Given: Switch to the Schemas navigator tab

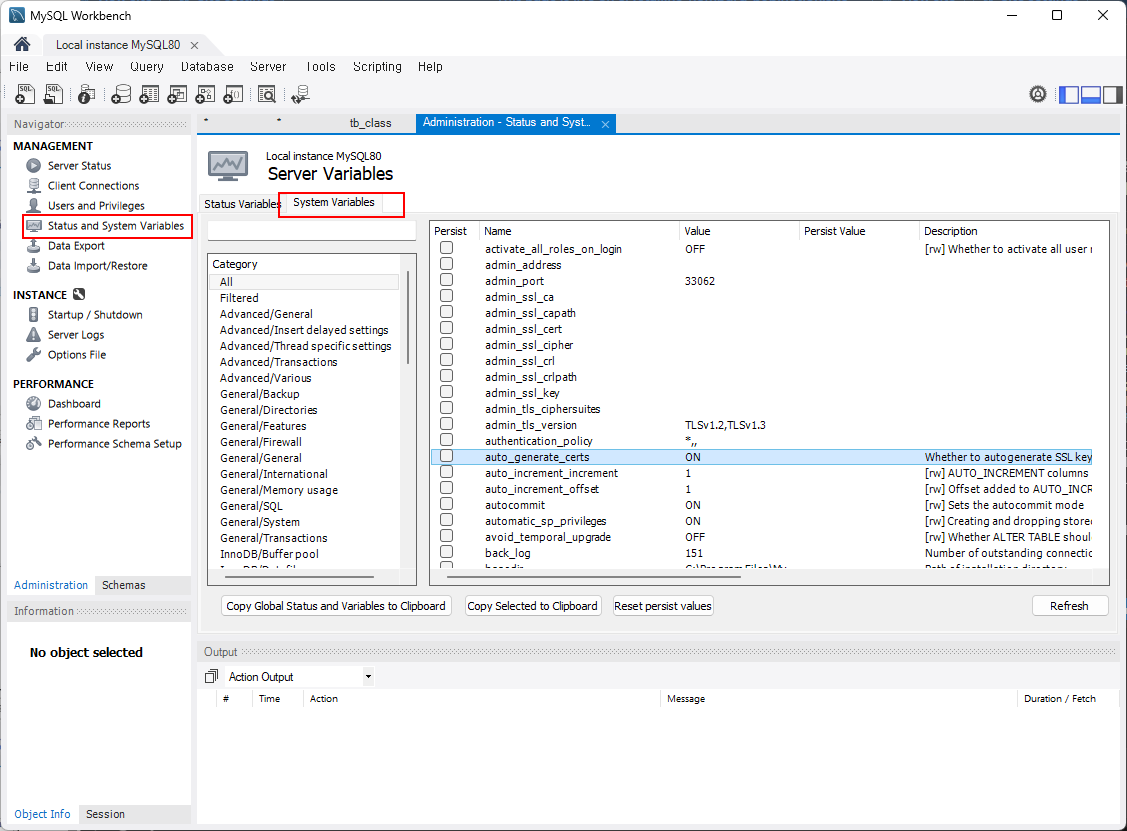Looking at the screenshot, I should [124, 585].
